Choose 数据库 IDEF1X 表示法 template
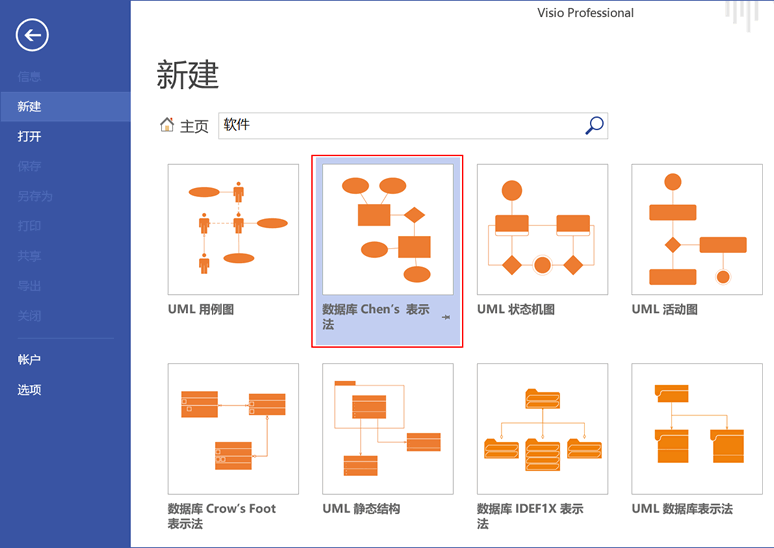The width and height of the screenshot is (774, 548). [542, 429]
